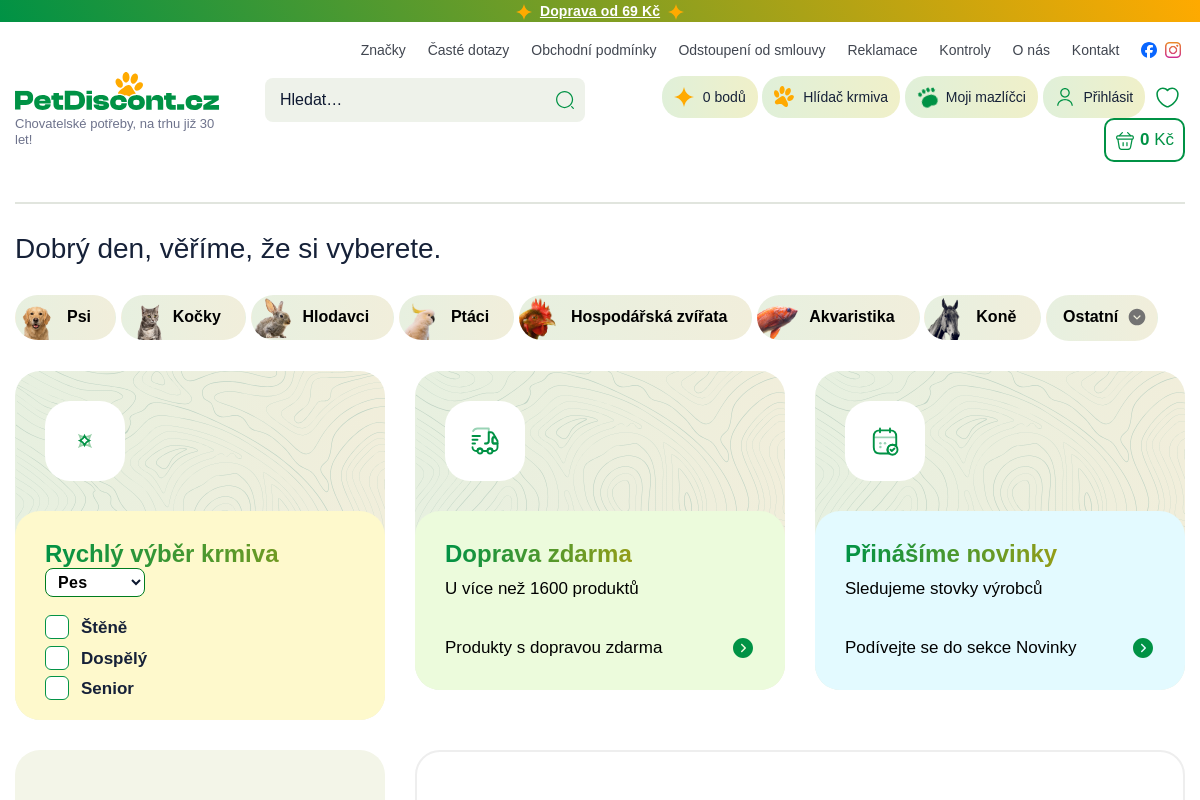
Task: Open the Kočky category
Action: 183,317
